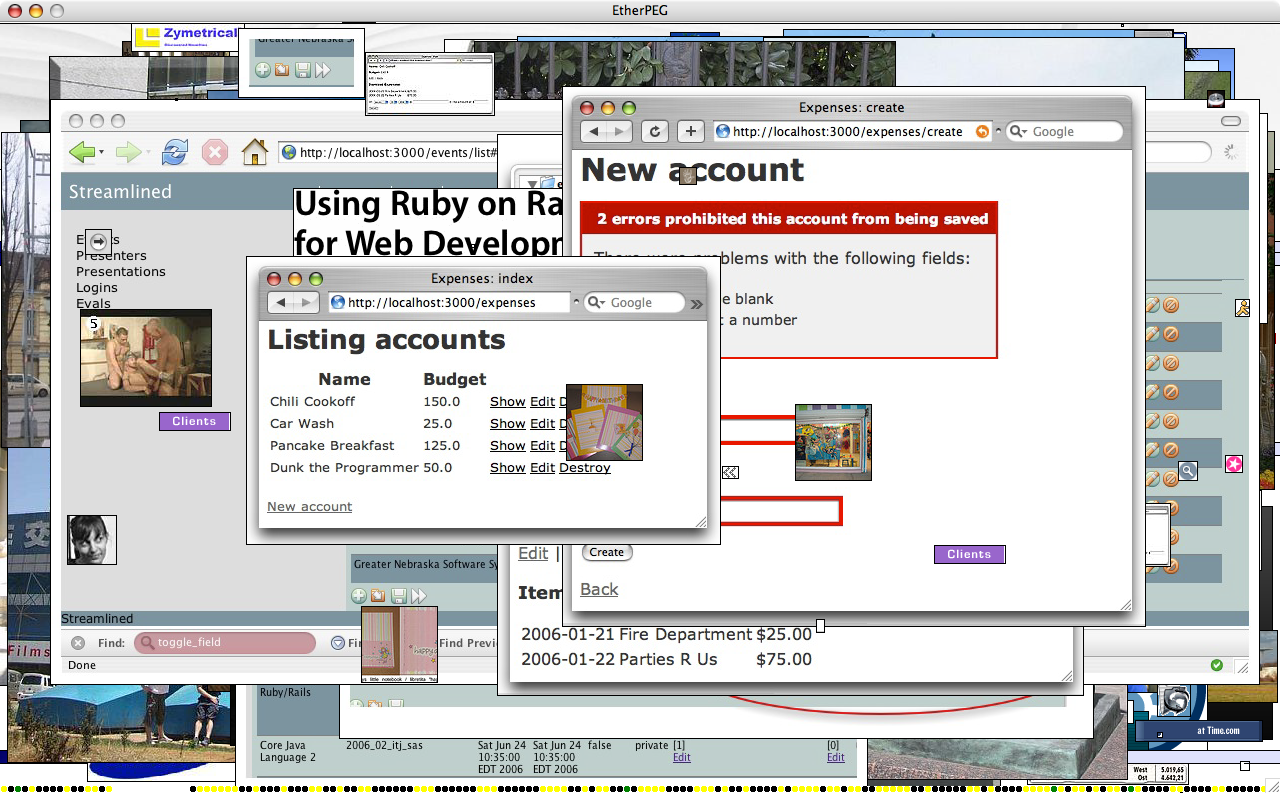
Task: Open Evals in the Streamlined sidebar
Action: tap(93, 303)
